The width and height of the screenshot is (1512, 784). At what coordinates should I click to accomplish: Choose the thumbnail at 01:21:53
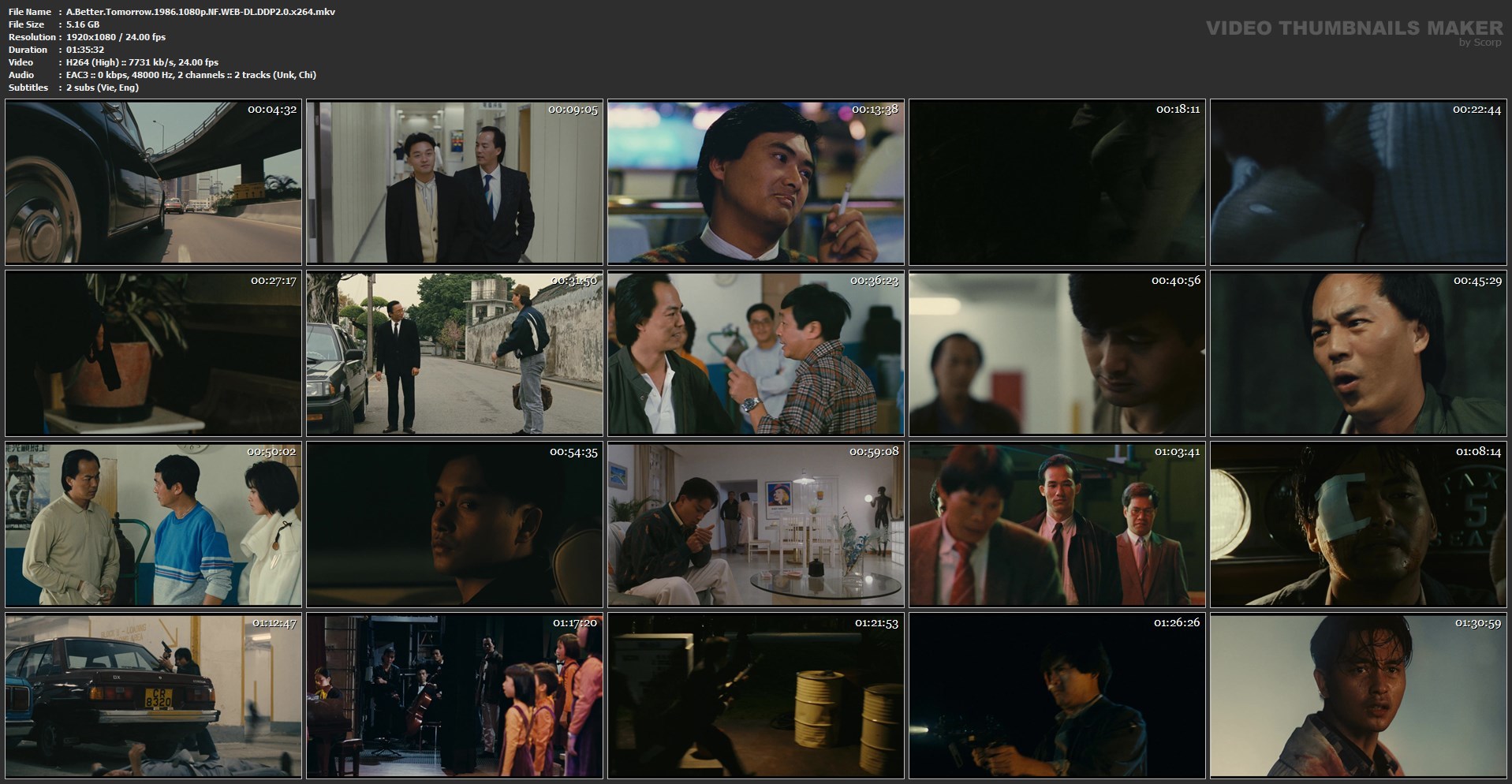[756, 696]
